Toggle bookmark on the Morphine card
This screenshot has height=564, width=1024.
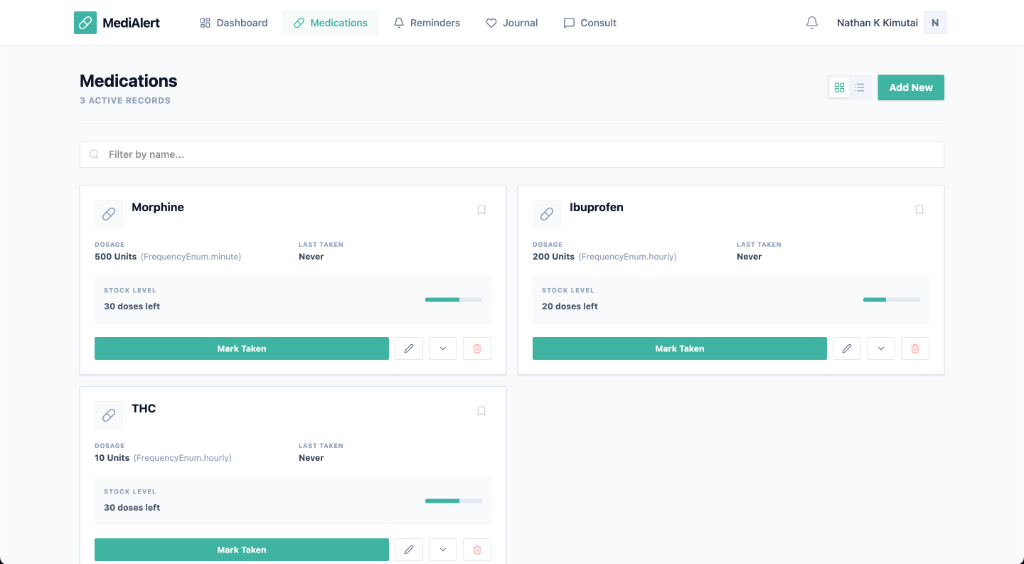point(481,210)
